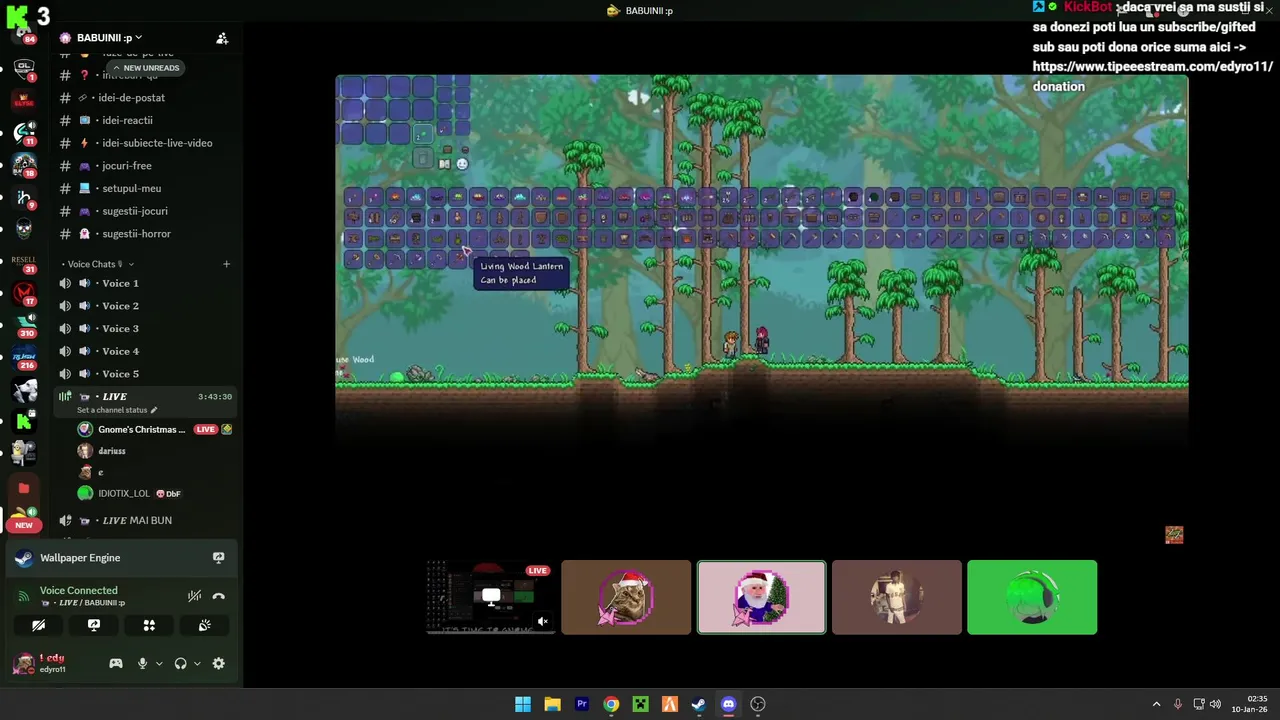Deafen with headphones icon
This screenshot has height=720, width=1280.
point(180,663)
